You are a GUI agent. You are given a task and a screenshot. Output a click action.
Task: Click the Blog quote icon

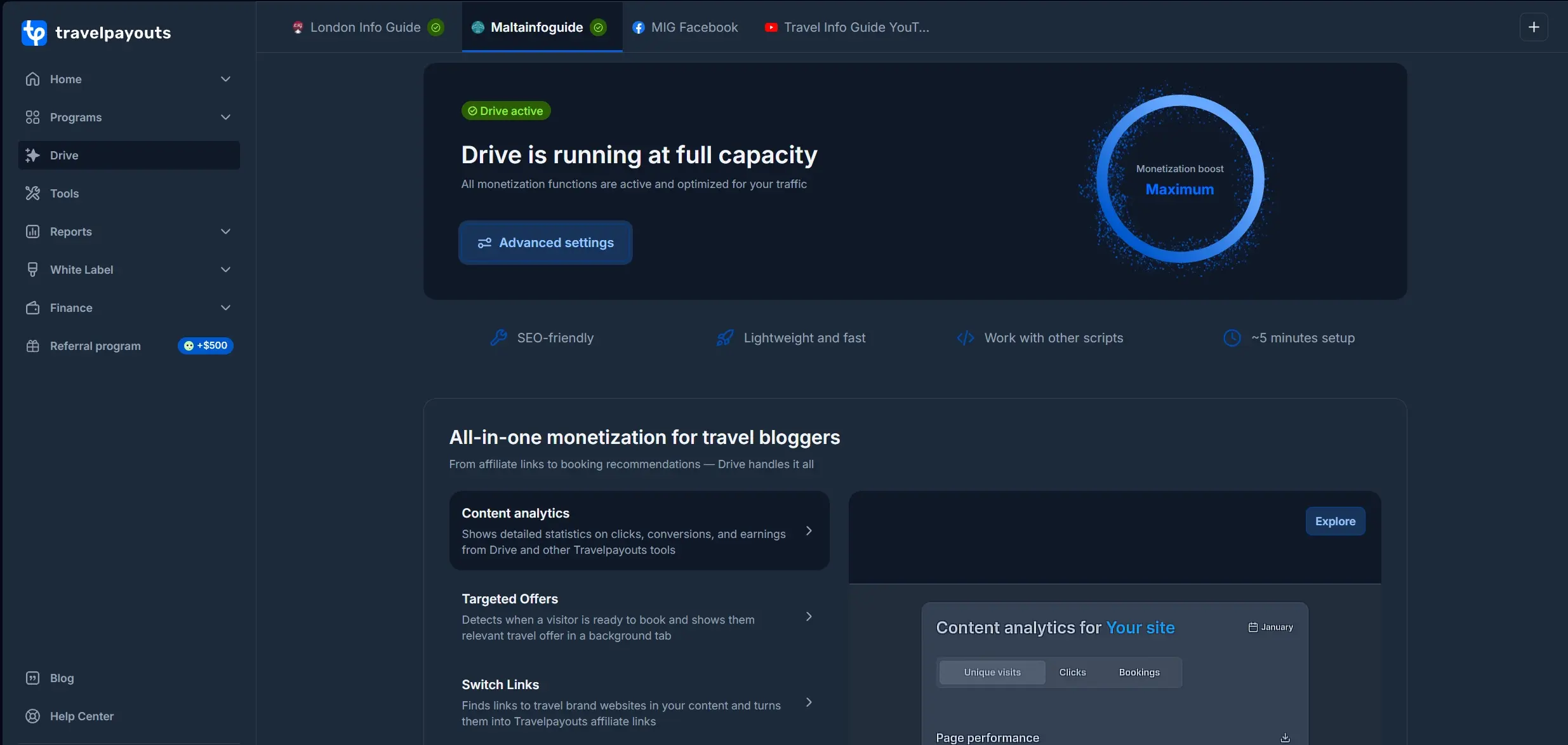(32, 678)
